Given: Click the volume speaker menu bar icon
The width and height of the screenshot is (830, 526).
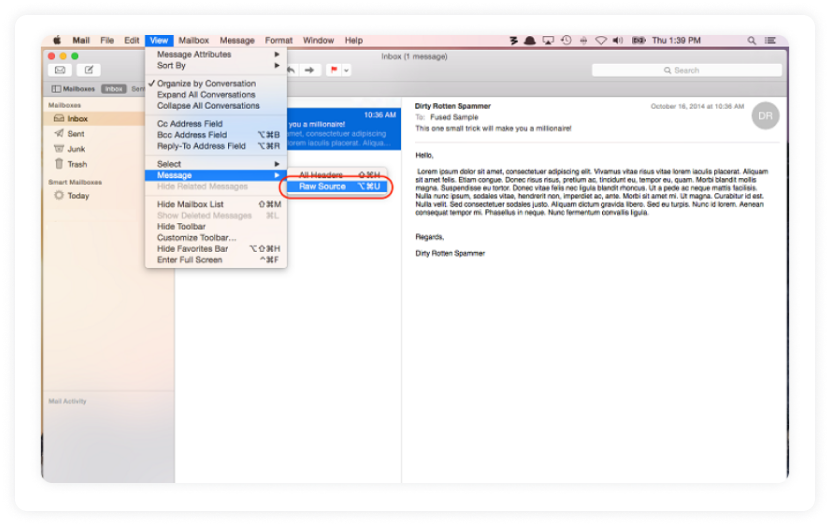Looking at the screenshot, I should 618,40.
